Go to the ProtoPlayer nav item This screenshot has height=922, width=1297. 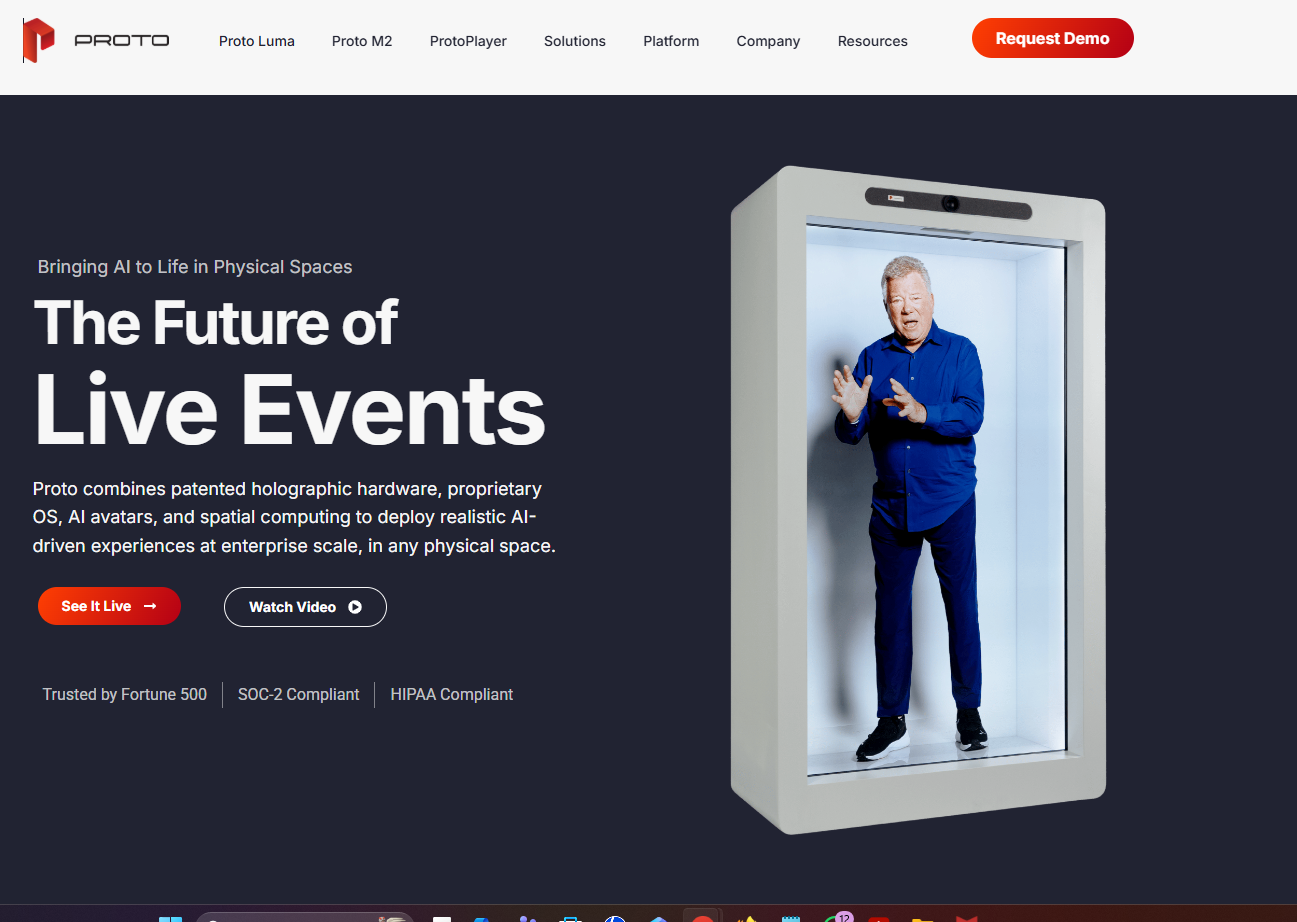pos(468,41)
